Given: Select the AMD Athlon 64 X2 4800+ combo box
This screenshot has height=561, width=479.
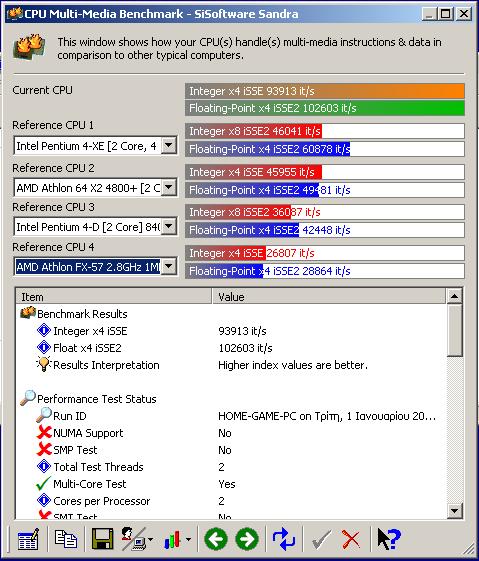Looking at the screenshot, I should [x=95, y=187].
